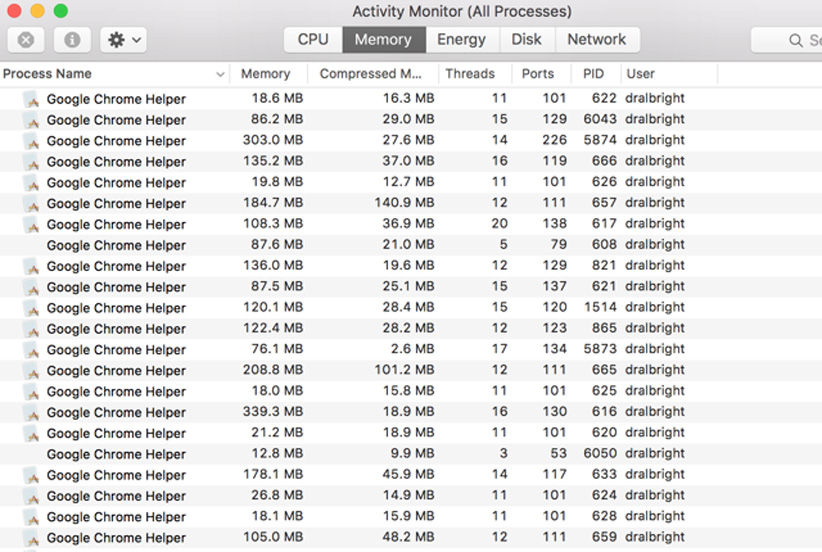822x552 pixels.
Task: Show the Network tab
Action: click(596, 40)
